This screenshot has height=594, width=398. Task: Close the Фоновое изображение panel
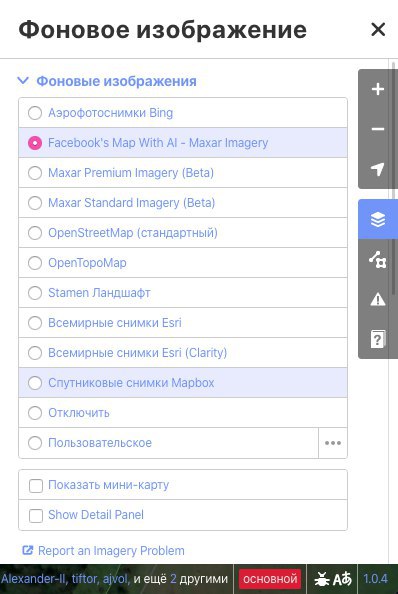click(x=378, y=29)
